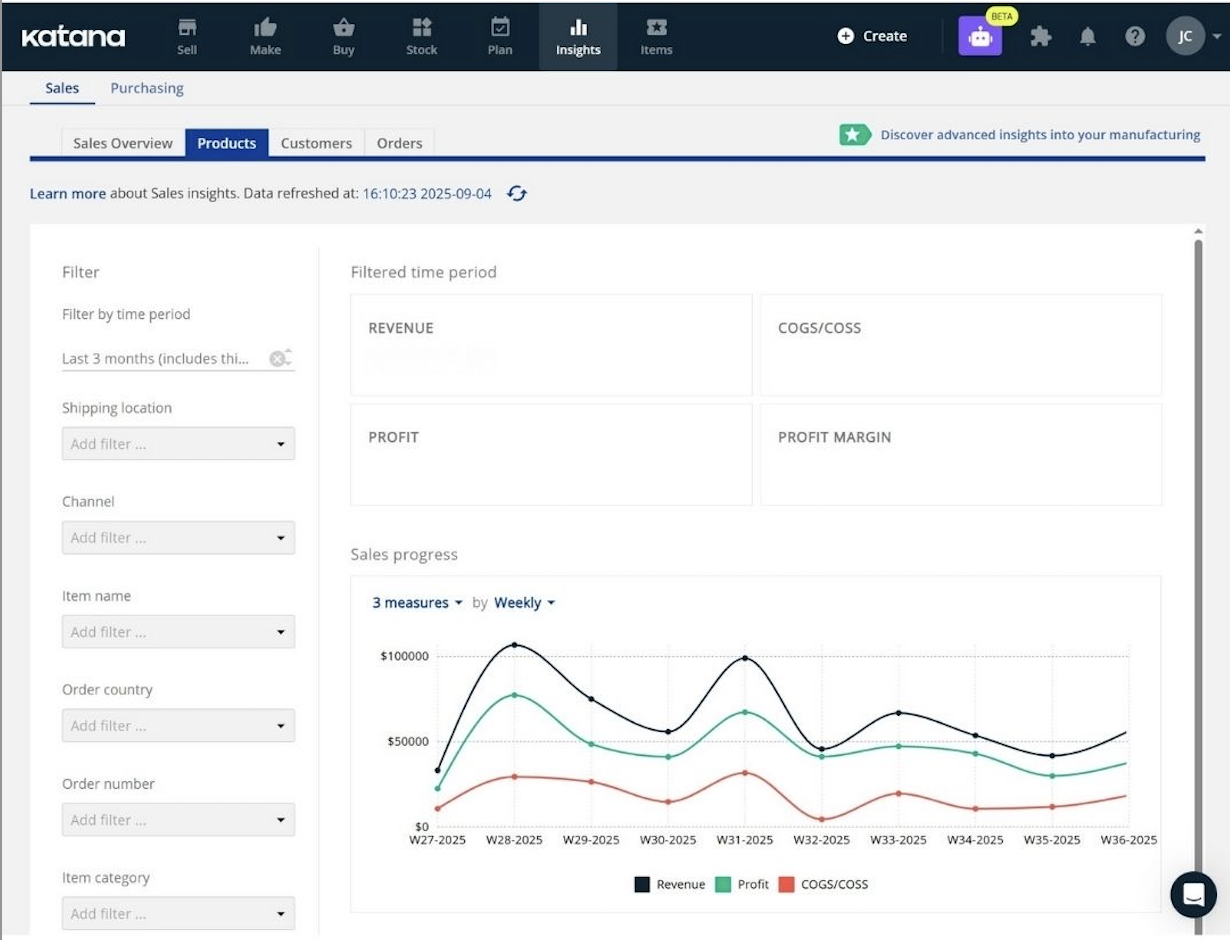The image size is (1230, 940).
Task: Toggle the COGS/COSS legend swatch
Action: [786, 884]
